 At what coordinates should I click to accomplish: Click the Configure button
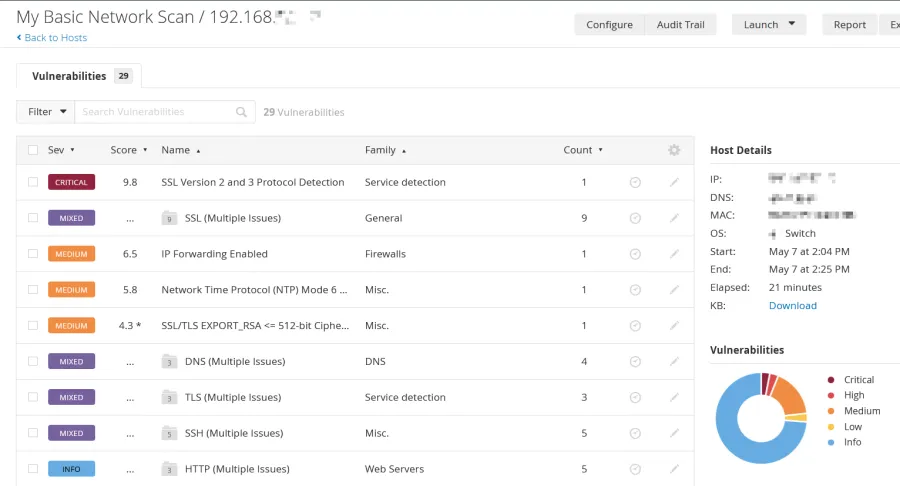[x=609, y=24]
